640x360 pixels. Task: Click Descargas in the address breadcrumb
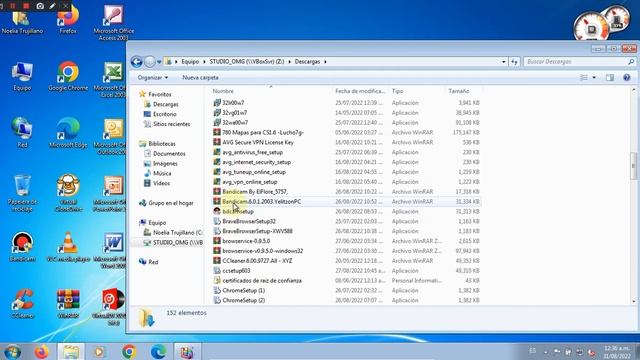pos(307,62)
